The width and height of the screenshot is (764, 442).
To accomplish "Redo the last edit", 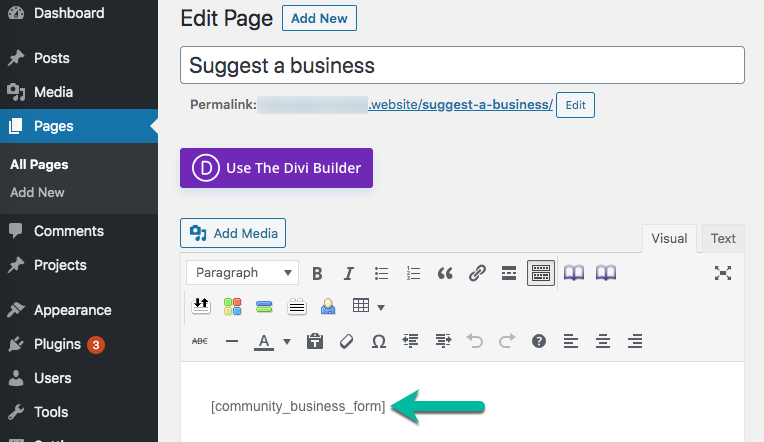I will [507, 341].
